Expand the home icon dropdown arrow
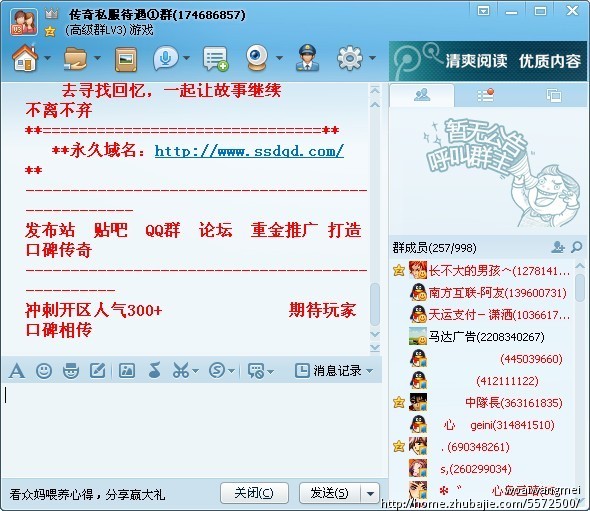Screen dimensions: 590x511 47,58
